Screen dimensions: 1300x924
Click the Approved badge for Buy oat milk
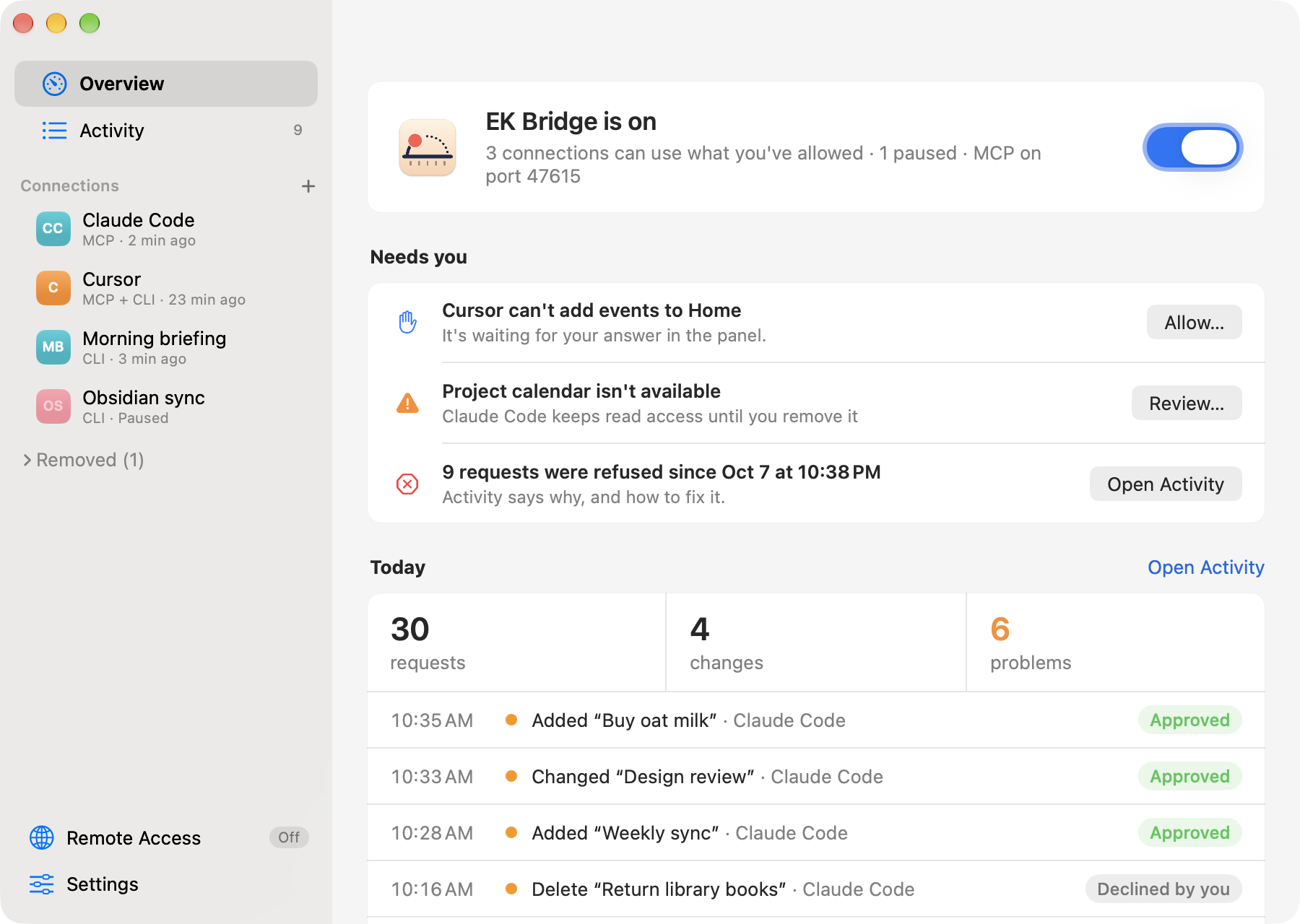click(x=1189, y=720)
